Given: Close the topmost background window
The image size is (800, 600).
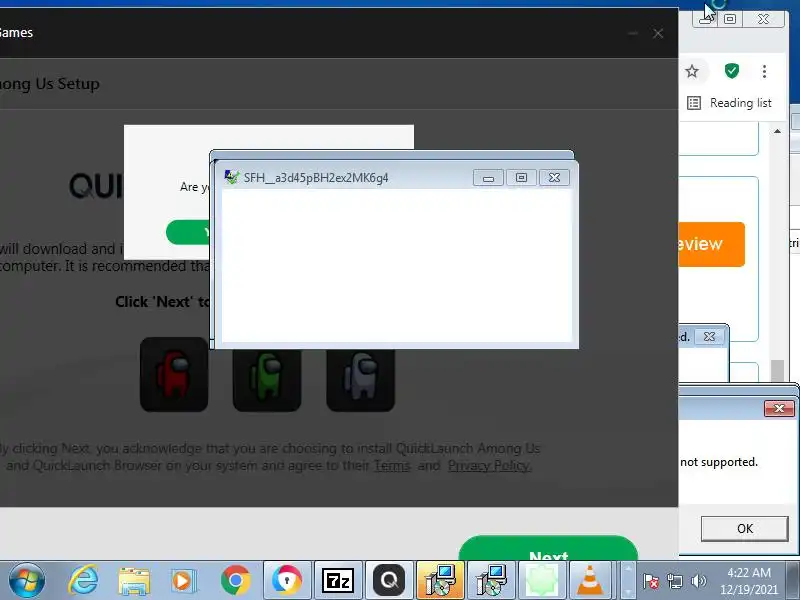Looking at the screenshot, I should [x=763, y=19].
